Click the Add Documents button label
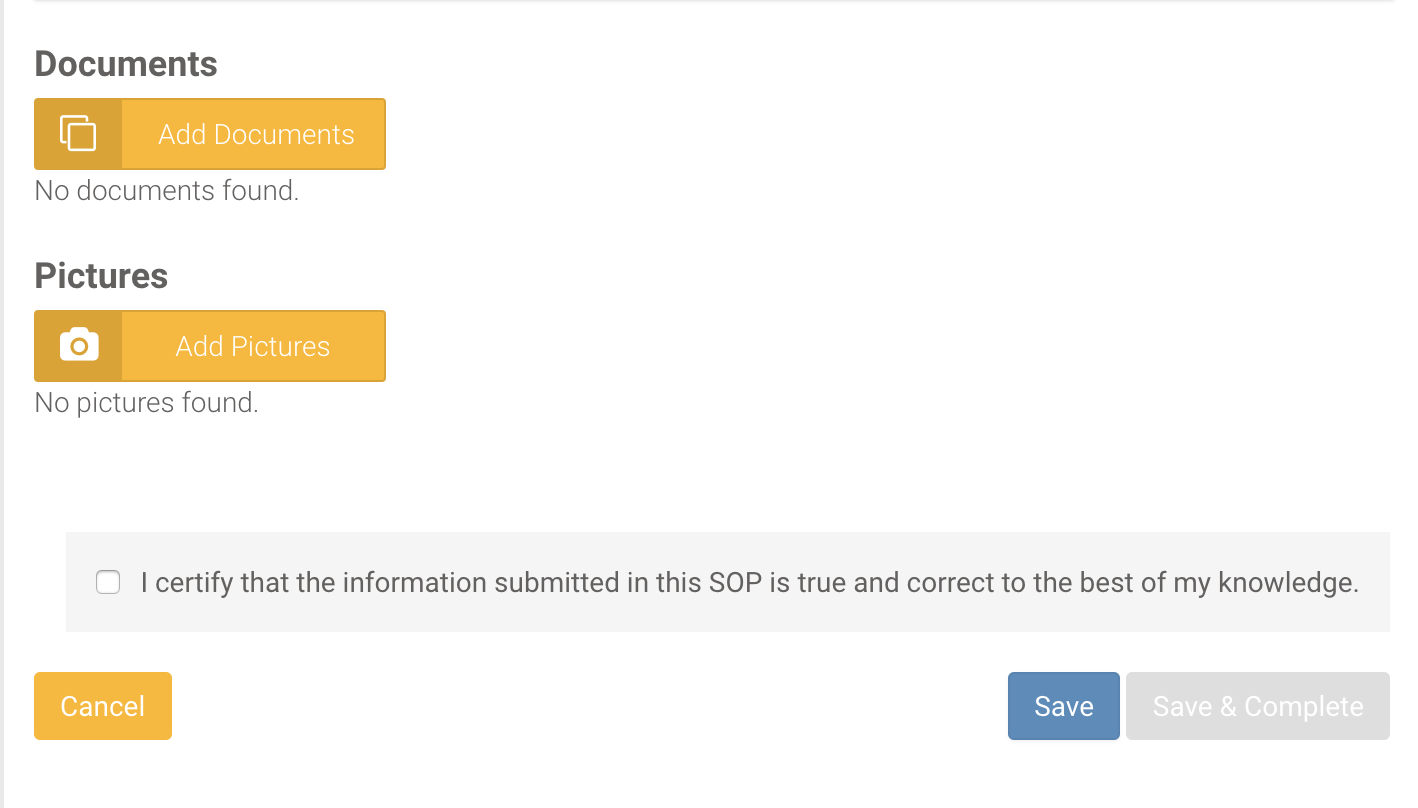 pyautogui.click(x=256, y=134)
